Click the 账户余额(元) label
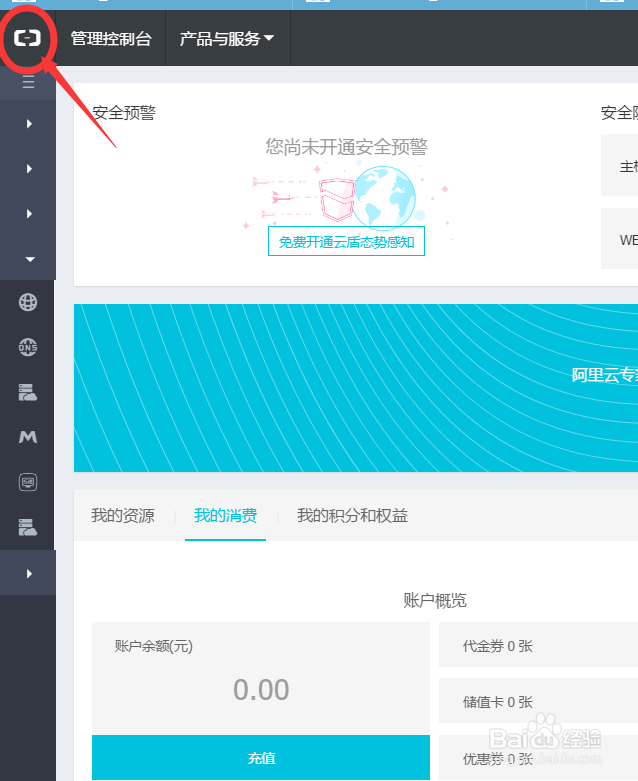Image resolution: width=638 pixels, height=781 pixels. tap(153, 646)
